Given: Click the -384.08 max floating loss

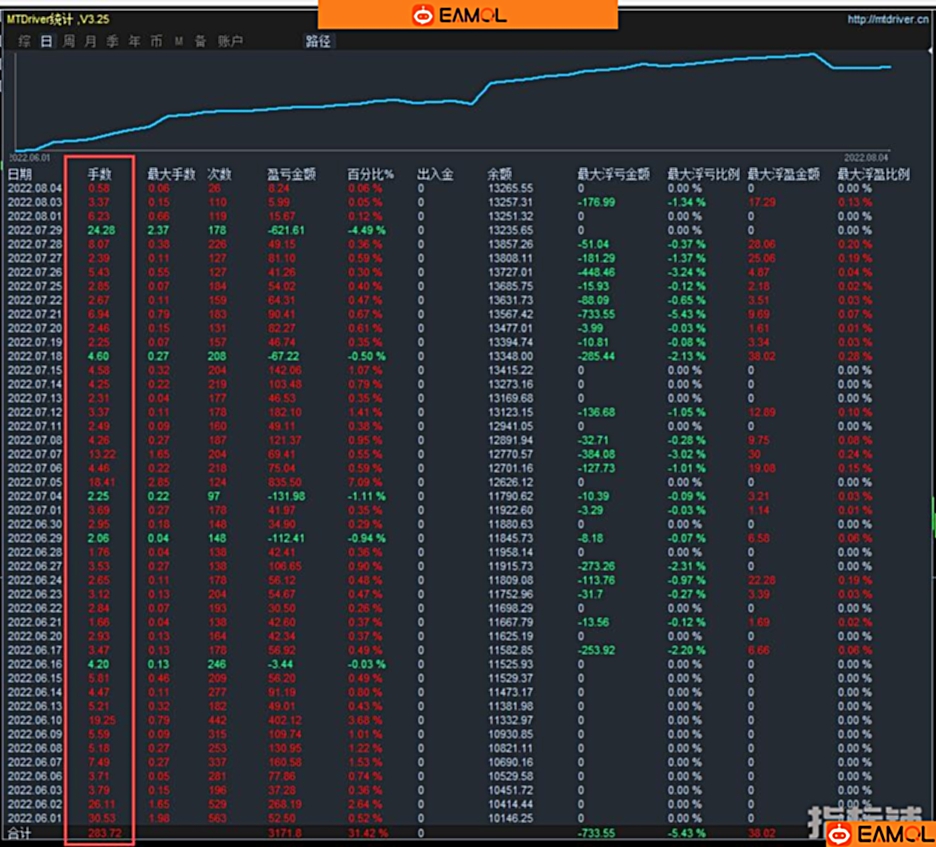Looking at the screenshot, I should click(x=598, y=454).
